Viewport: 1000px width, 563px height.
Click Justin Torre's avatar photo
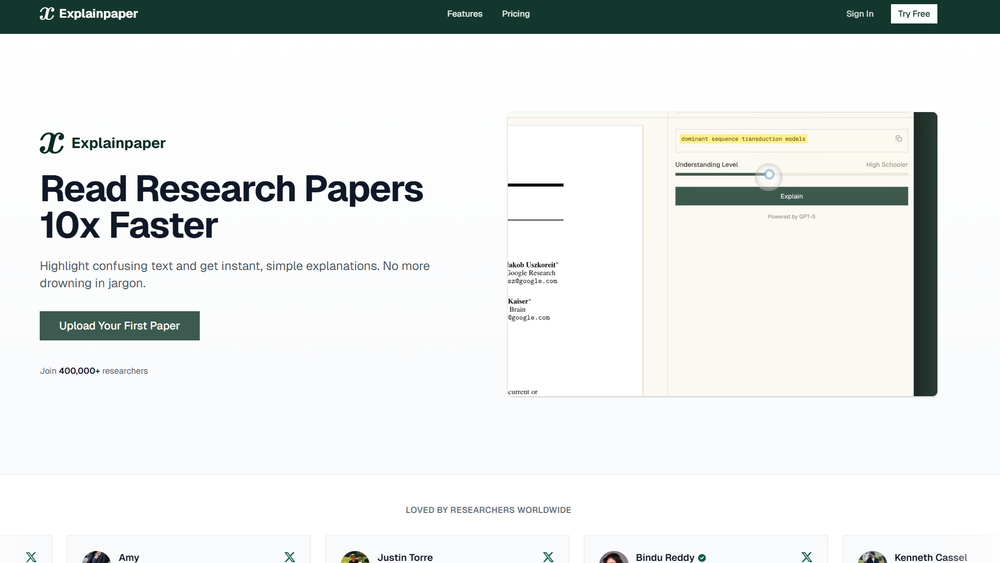click(355, 557)
